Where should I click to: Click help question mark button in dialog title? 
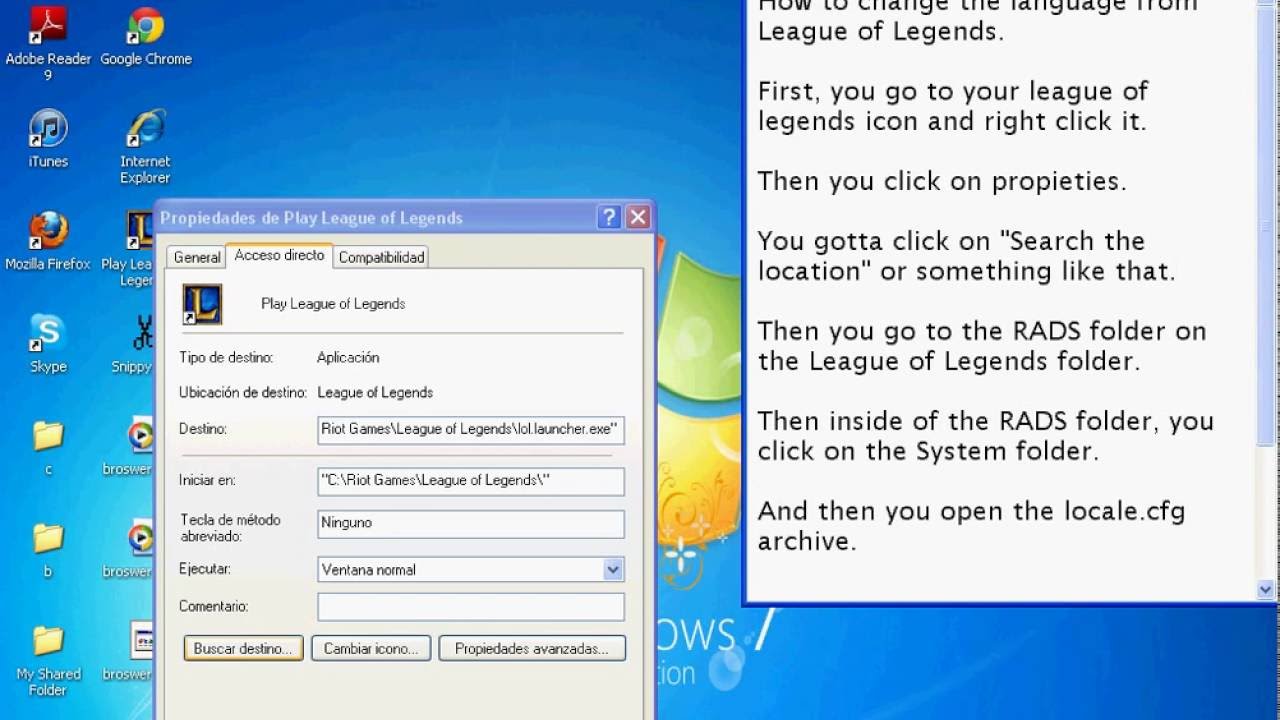click(x=609, y=217)
